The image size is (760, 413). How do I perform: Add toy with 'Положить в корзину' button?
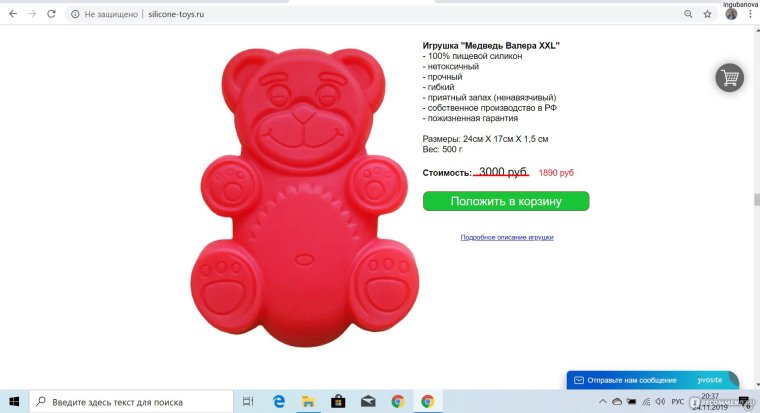pyautogui.click(x=506, y=201)
